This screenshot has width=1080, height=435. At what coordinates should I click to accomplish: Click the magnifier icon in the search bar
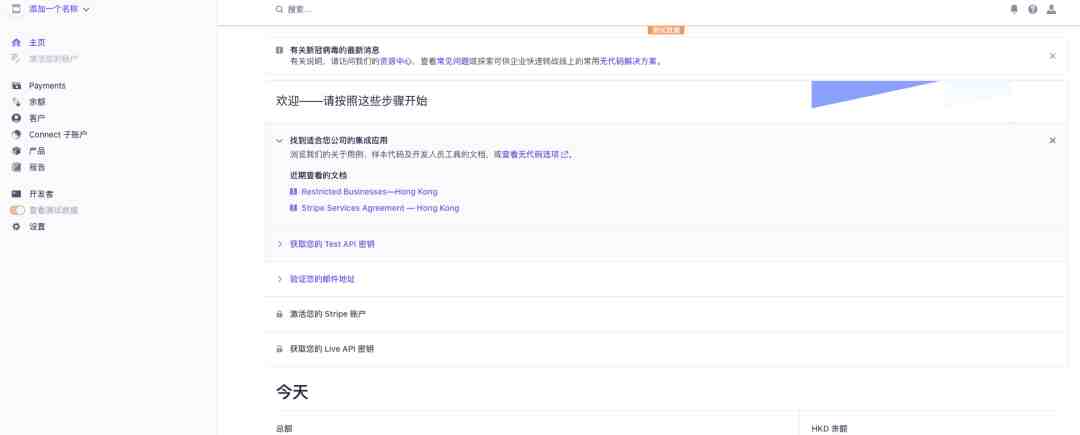coord(279,10)
